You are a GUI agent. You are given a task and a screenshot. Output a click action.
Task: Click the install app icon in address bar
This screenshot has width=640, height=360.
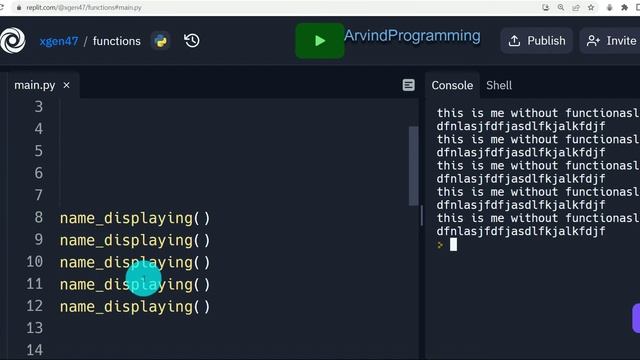point(546,7)
